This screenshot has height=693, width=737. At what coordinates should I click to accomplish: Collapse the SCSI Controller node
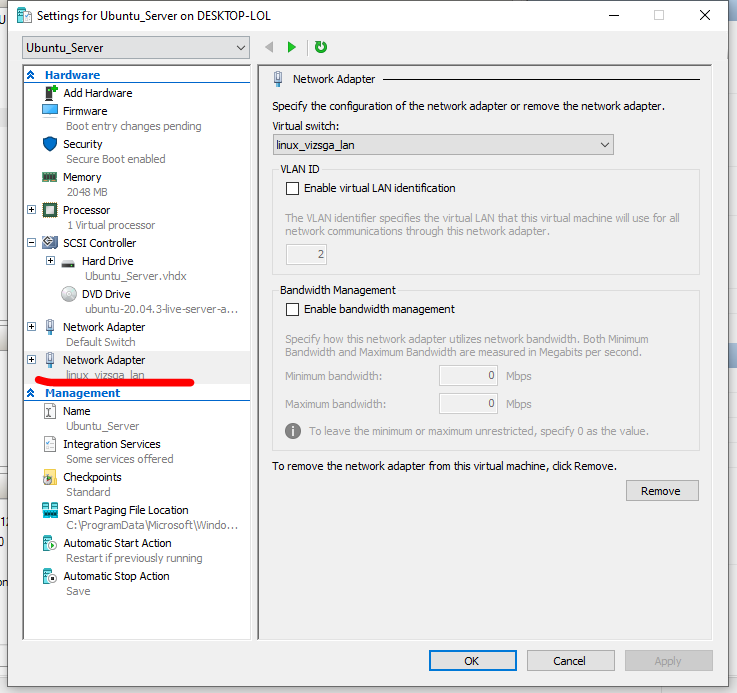(32, 243)
